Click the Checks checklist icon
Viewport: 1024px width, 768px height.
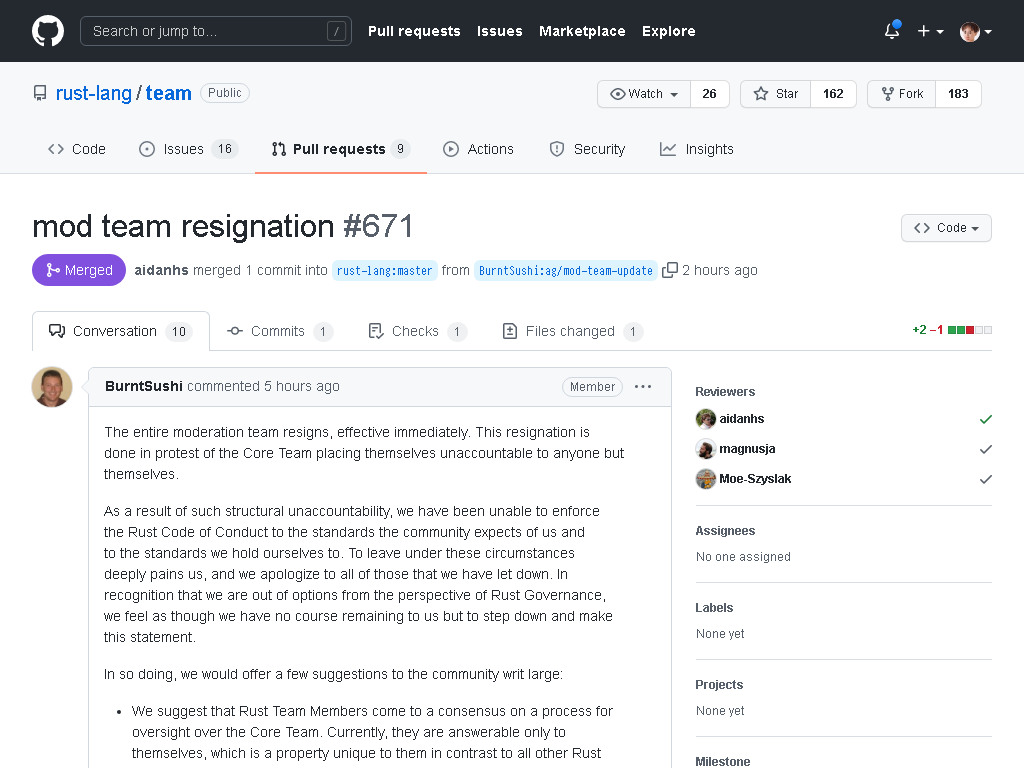point(376,331)
